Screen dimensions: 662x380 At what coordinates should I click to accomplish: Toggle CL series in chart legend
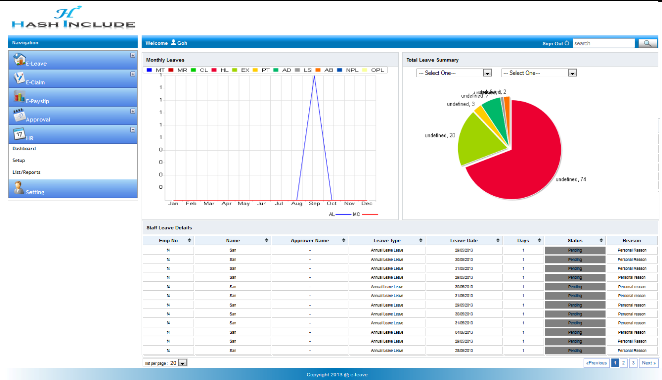point(199,70)
